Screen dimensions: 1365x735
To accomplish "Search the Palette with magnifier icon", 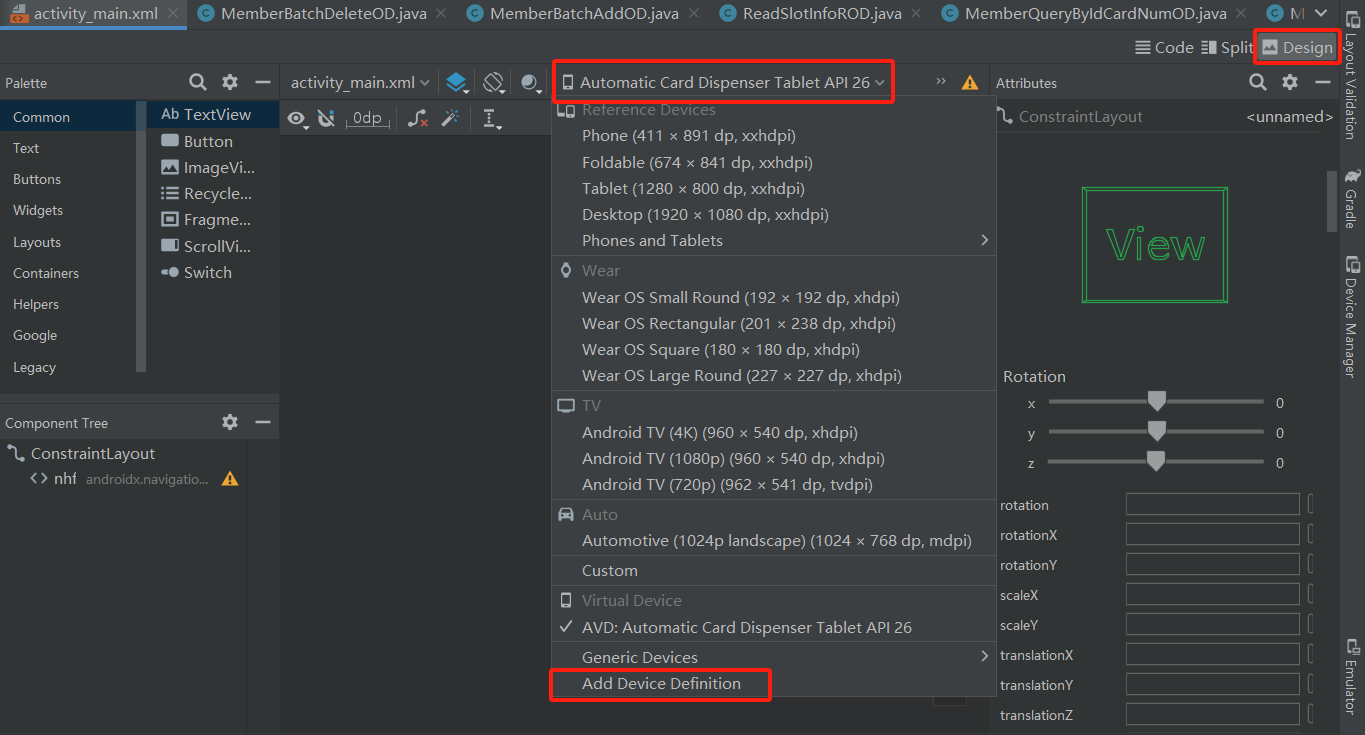I will (x=198, y=82).
